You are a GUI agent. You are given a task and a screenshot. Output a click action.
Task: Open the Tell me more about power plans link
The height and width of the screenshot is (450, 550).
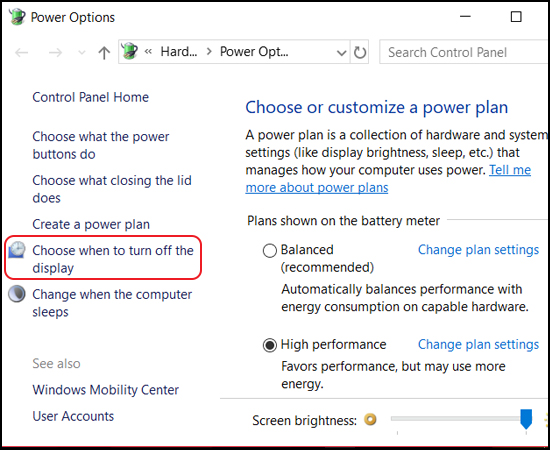388,179
